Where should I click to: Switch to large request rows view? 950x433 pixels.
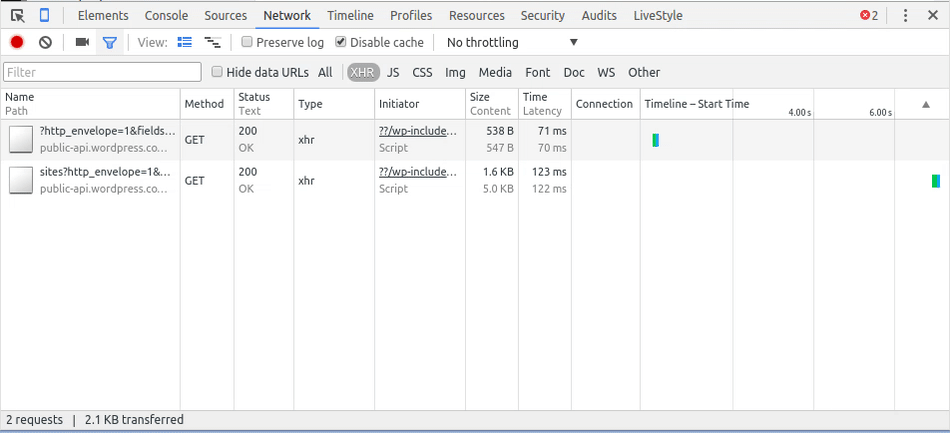click(x=184, y=42)
